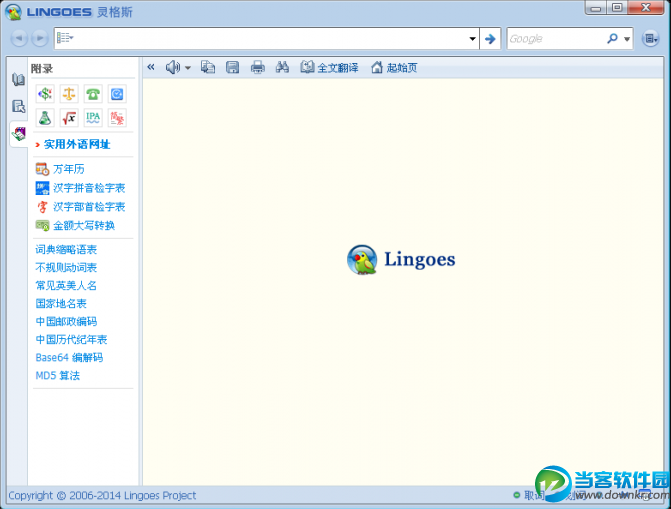Open the simplified-traditional Chinese conversion icon
The width and height of the screenshot is (671, 509).
pos(117,117)
